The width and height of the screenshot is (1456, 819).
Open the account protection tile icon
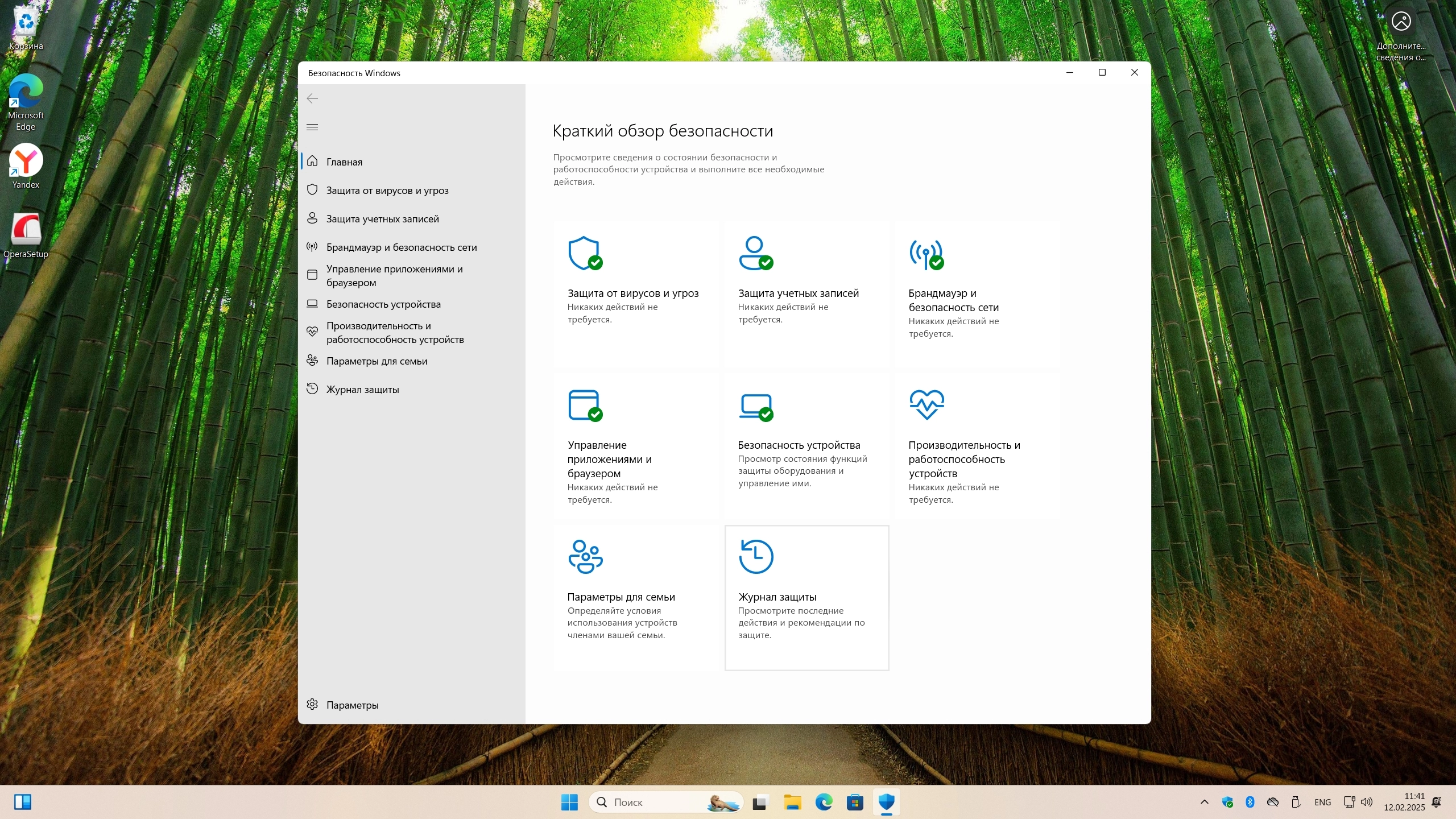tap(755, 253)
